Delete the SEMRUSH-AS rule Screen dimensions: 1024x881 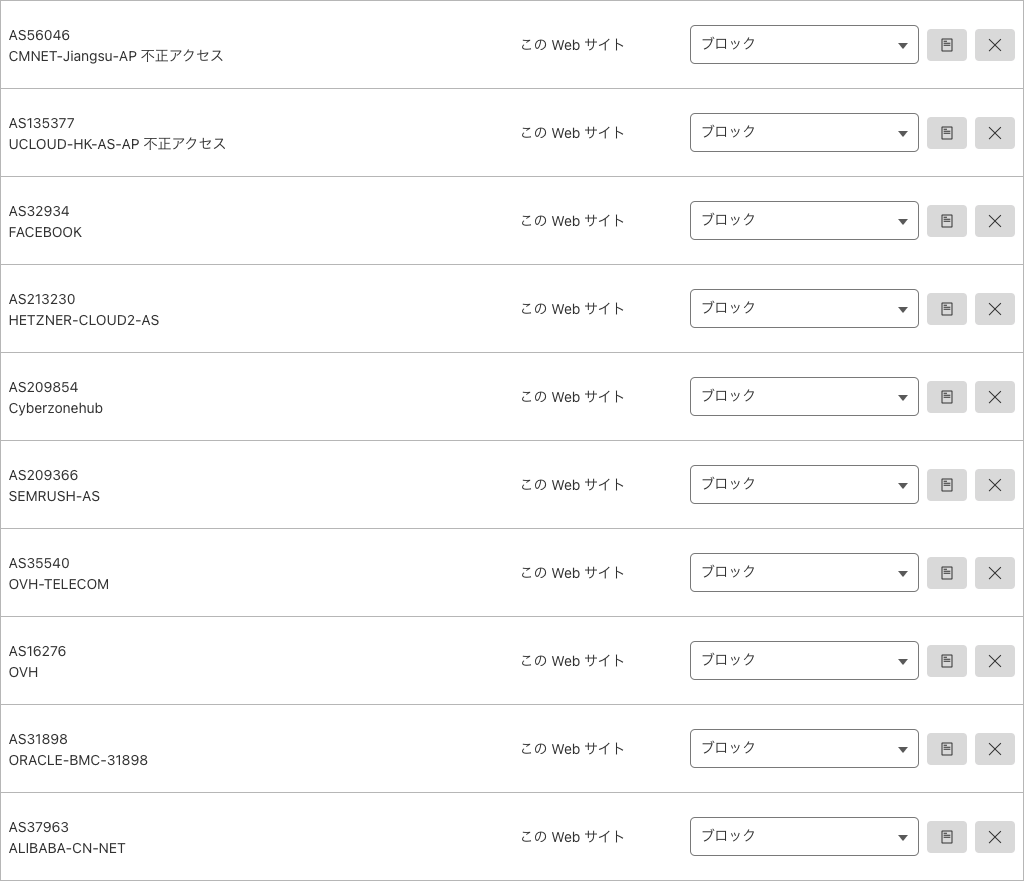(994, 485)
